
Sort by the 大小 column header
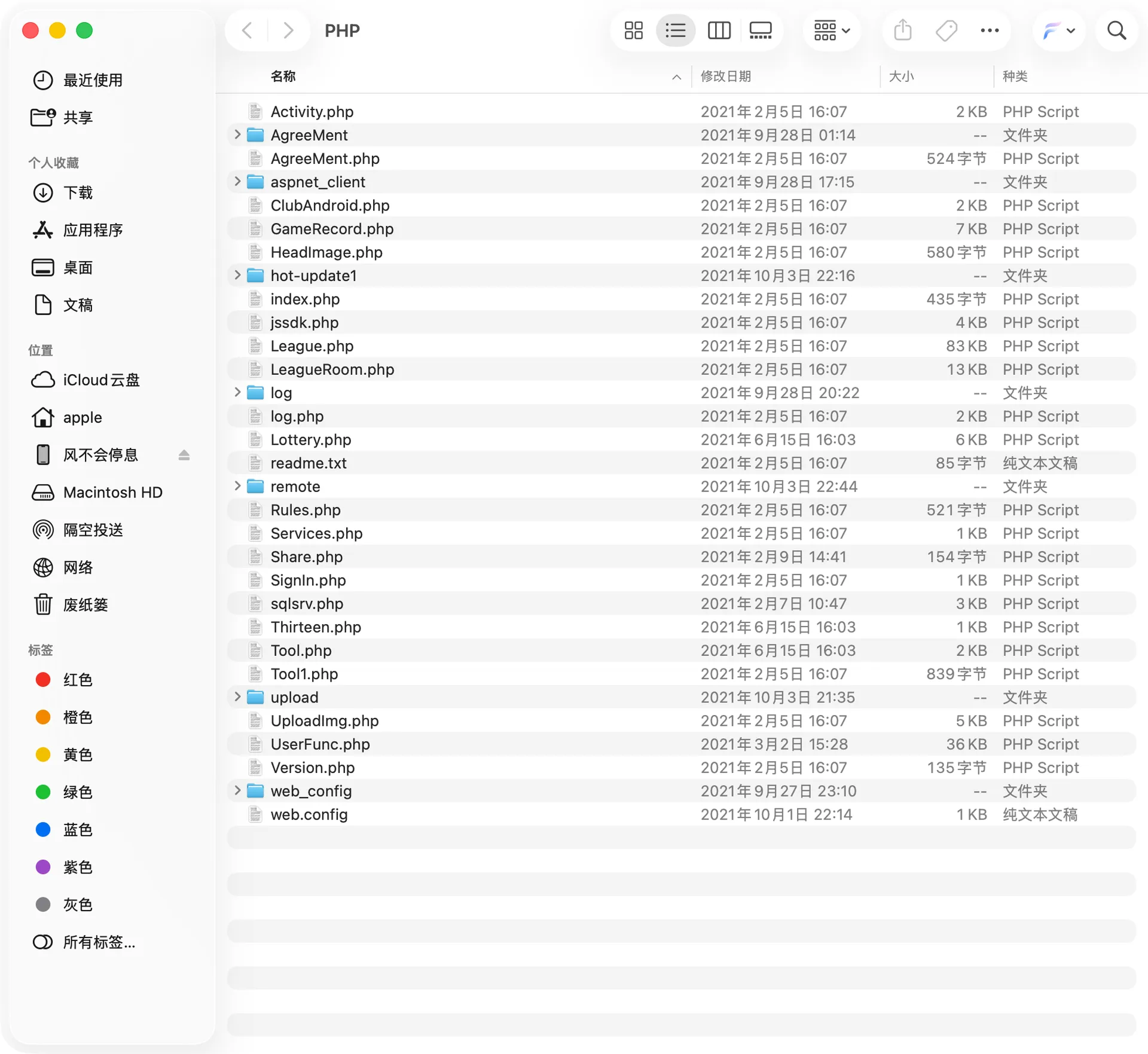901,77
